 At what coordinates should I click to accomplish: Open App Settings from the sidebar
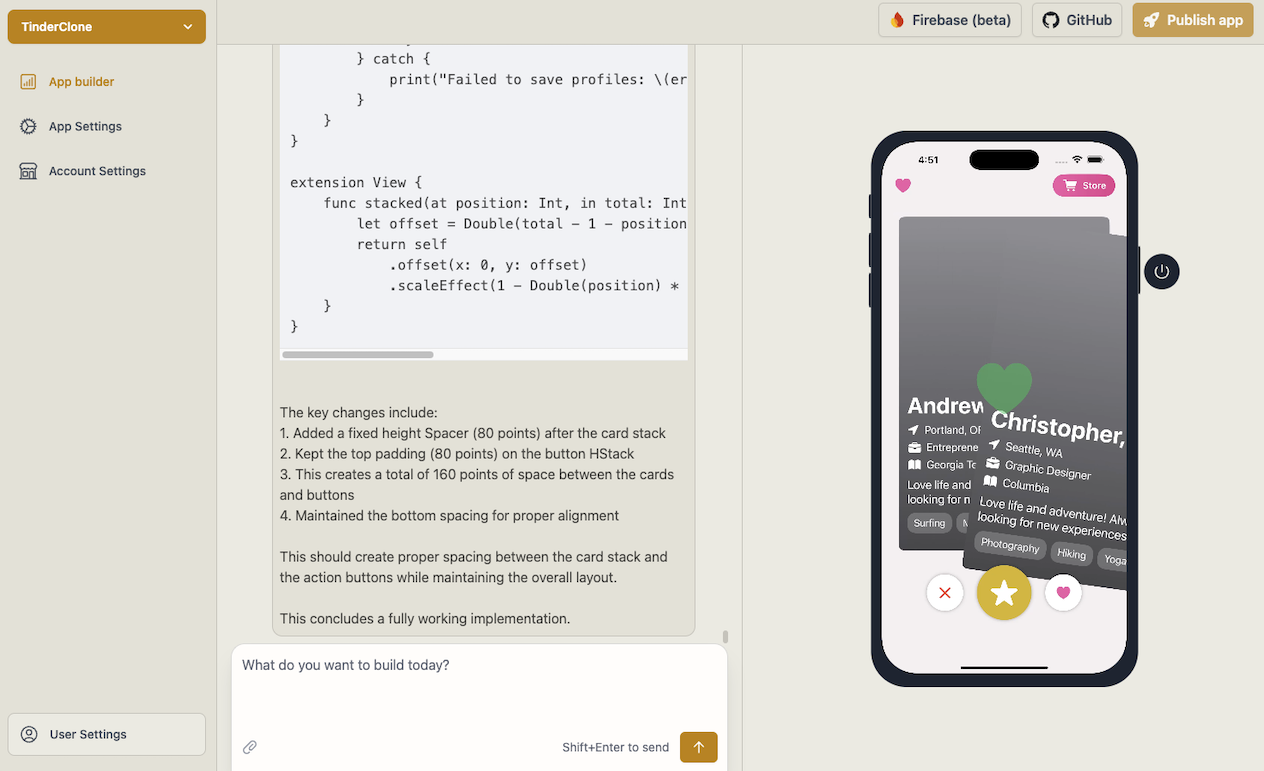pos(29,126)
